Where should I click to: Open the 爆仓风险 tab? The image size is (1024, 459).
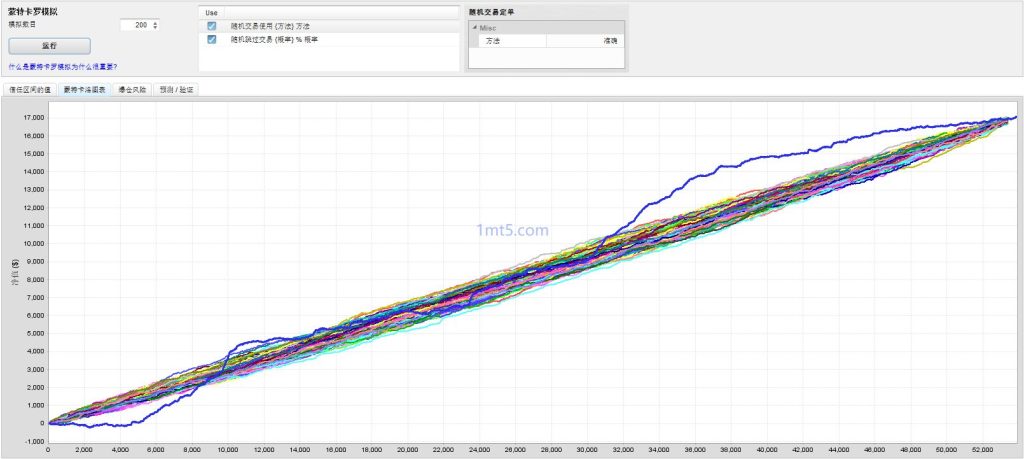[x=132, y=89]
